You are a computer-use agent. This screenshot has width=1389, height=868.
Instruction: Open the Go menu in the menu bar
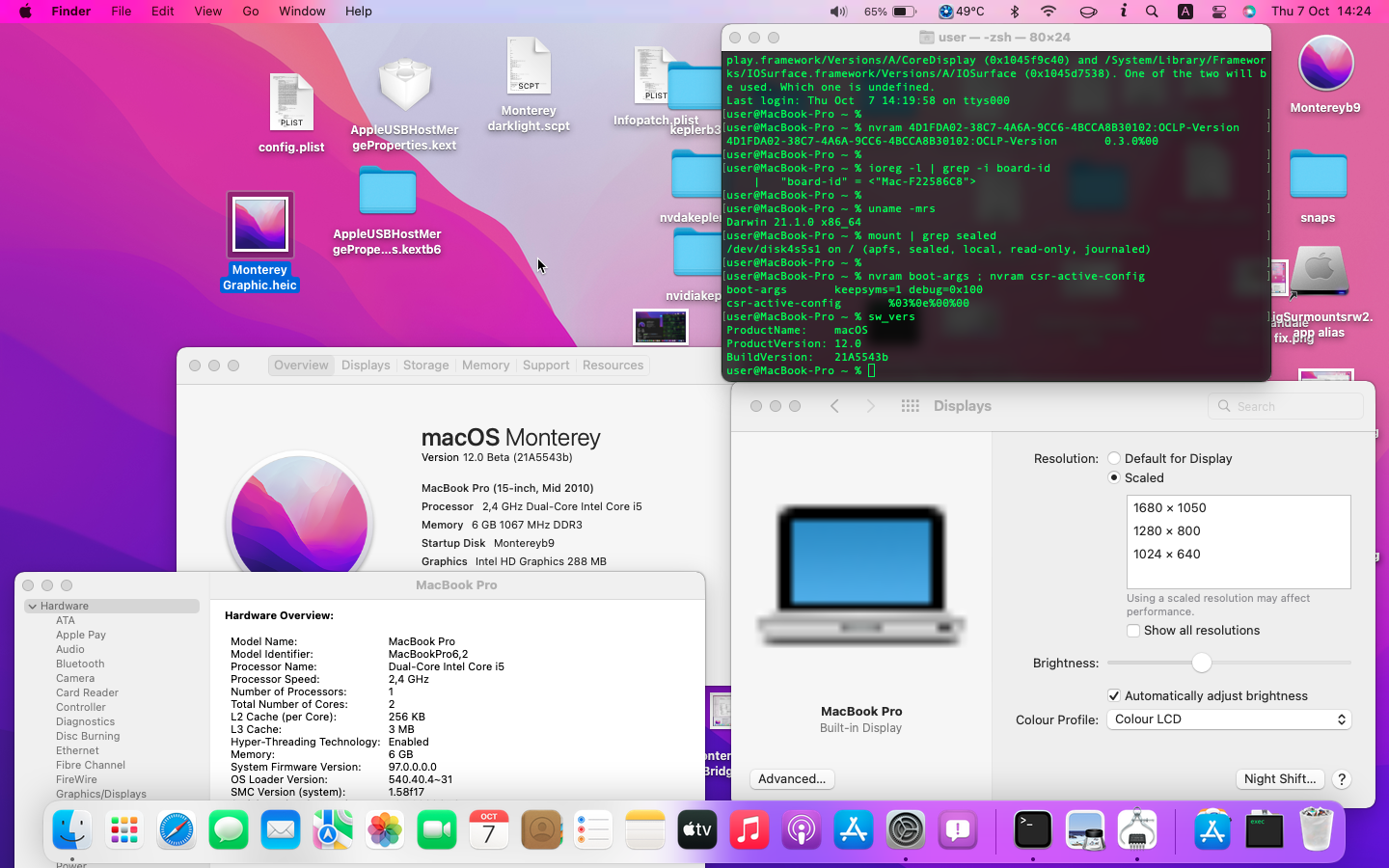[251, 12]
